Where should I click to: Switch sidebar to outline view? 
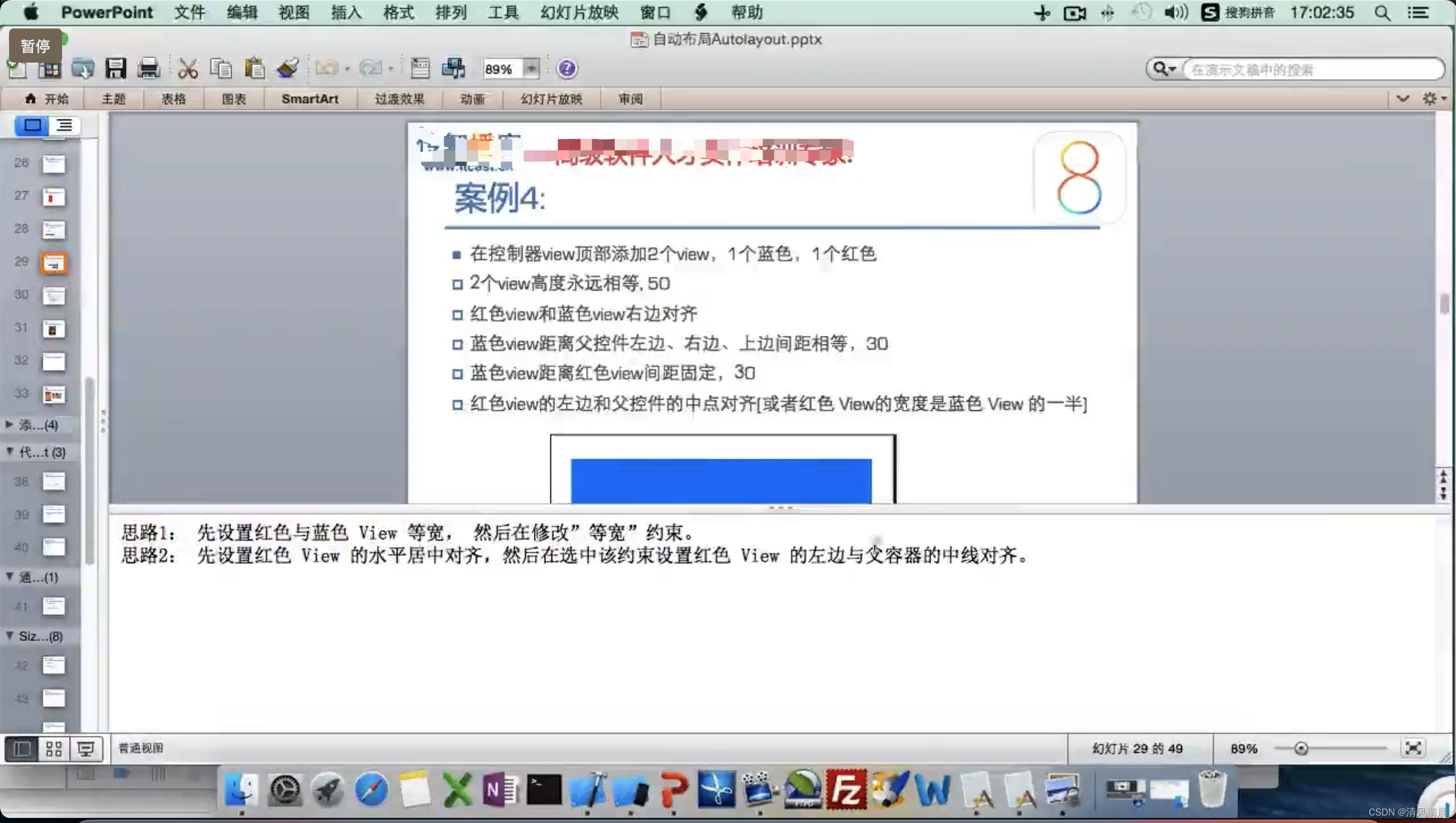[x=64, y=125]
